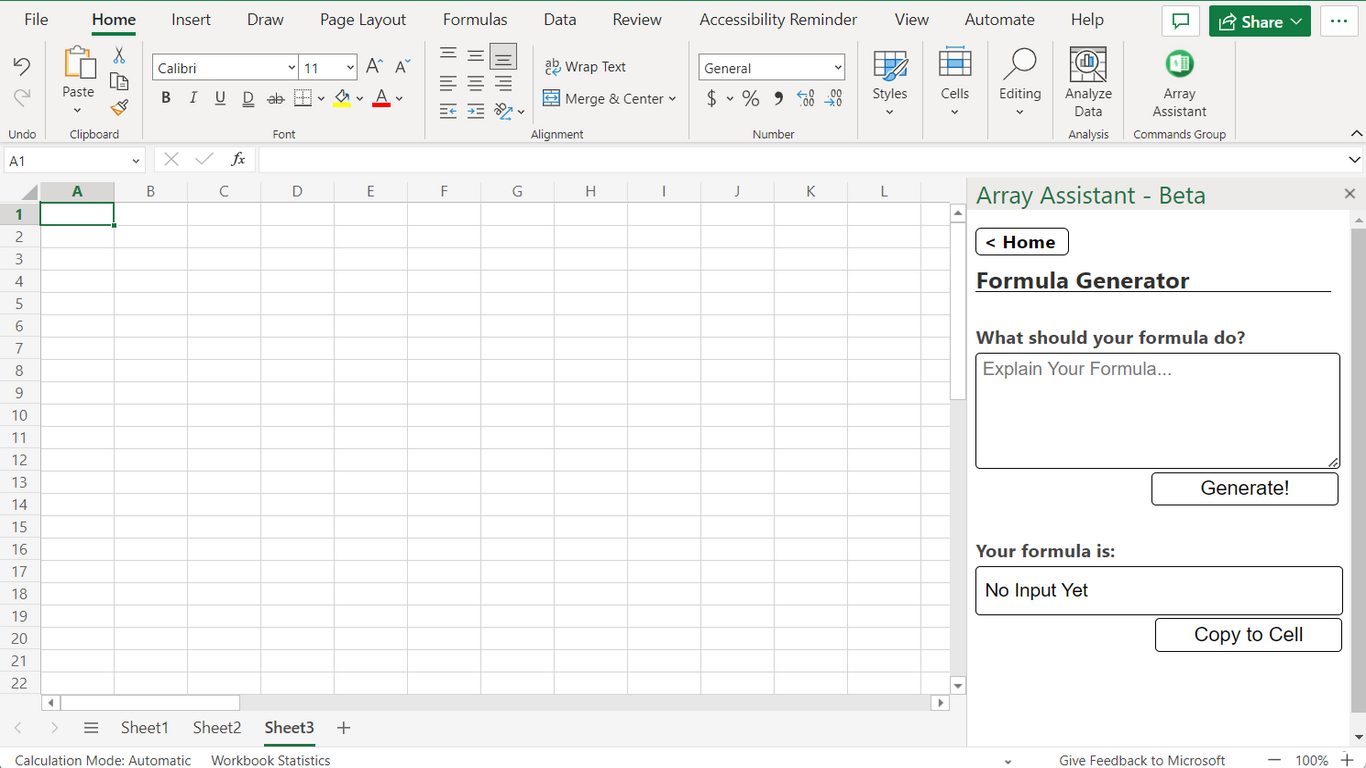Viewport: 1366px width, 768px height.
Task: Click Explain Your Formula text area
Action: click(x=1158, y=411)
